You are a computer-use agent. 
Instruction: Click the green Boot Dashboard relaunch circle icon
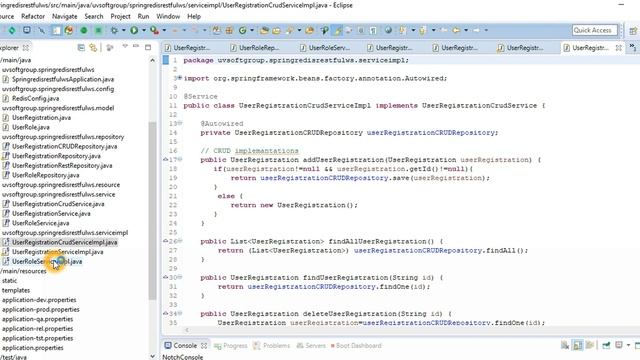pyautogui.click(x=84, y=30)
